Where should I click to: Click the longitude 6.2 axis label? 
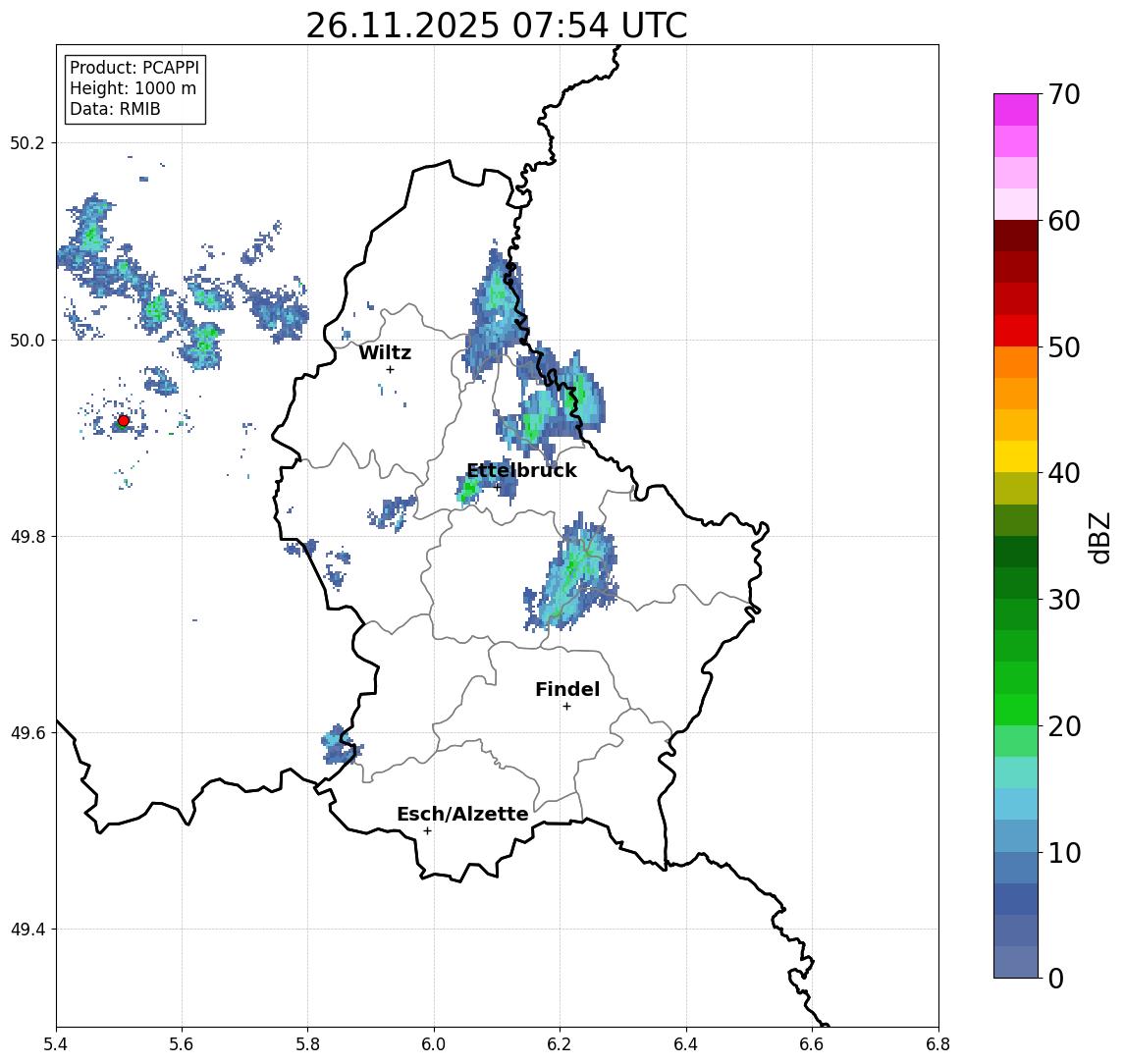point(560,1044)
